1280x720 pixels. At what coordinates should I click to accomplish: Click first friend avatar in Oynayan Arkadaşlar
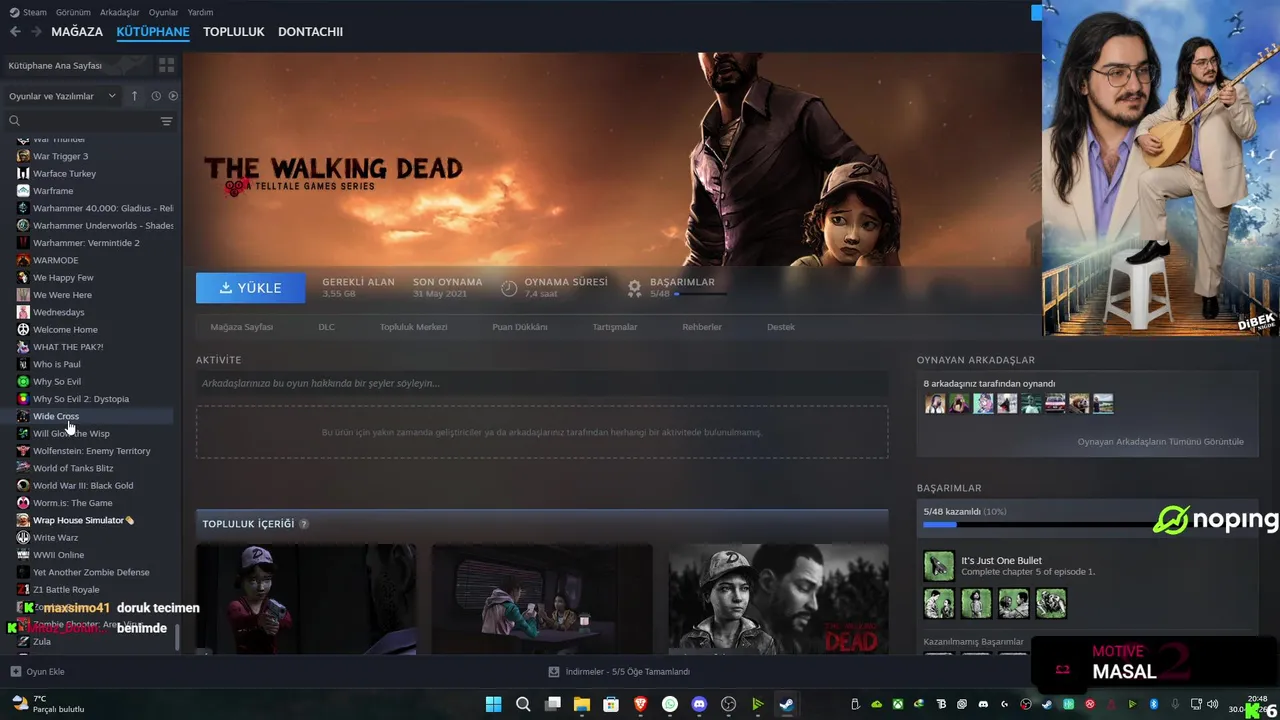tap(935, 404)
